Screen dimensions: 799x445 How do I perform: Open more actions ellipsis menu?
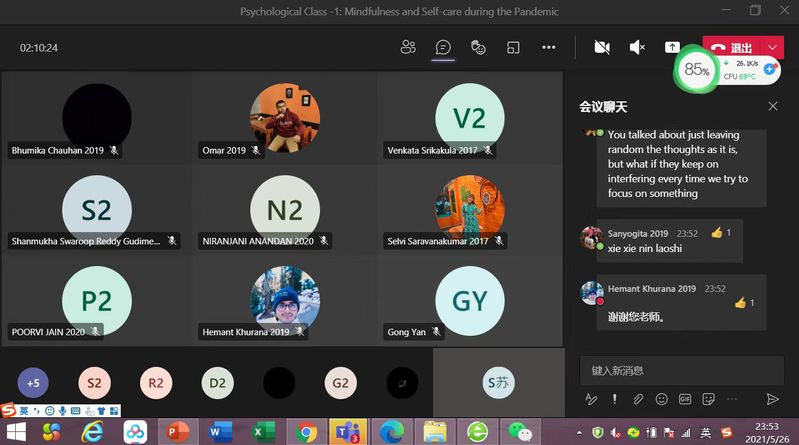(548, 47)
